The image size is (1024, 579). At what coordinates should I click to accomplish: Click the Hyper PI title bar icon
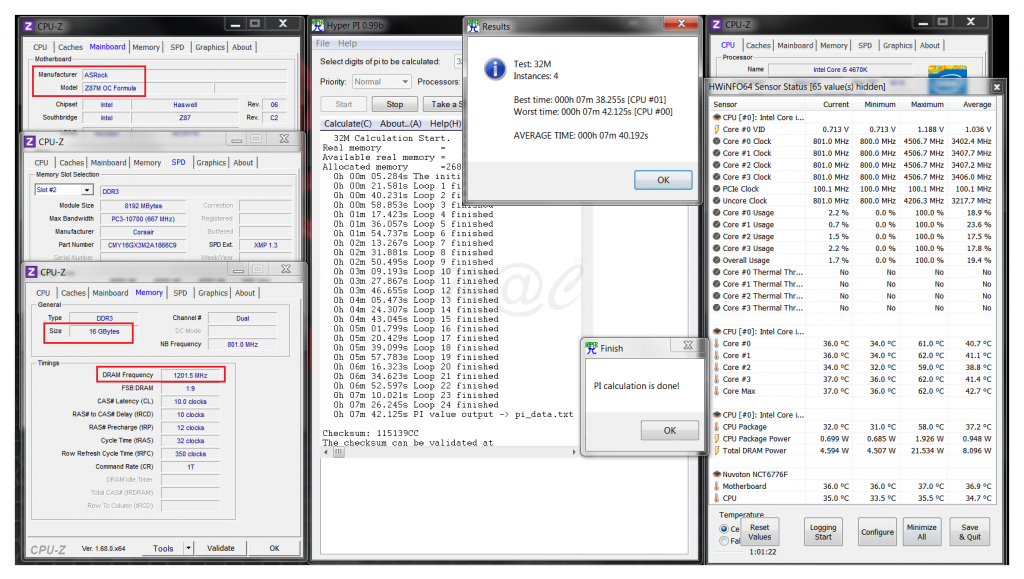319,25
